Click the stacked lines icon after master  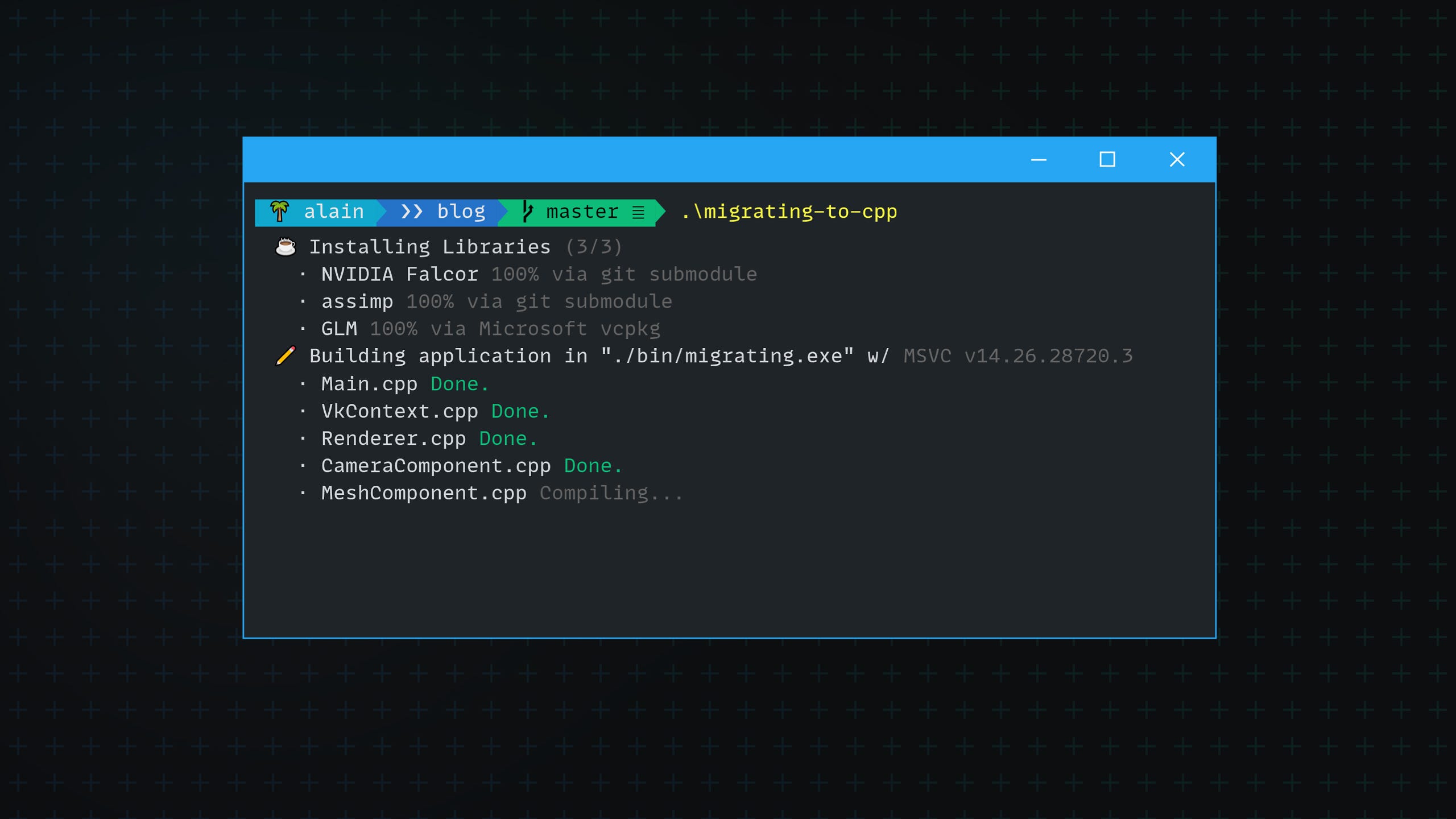coord(638,212)
